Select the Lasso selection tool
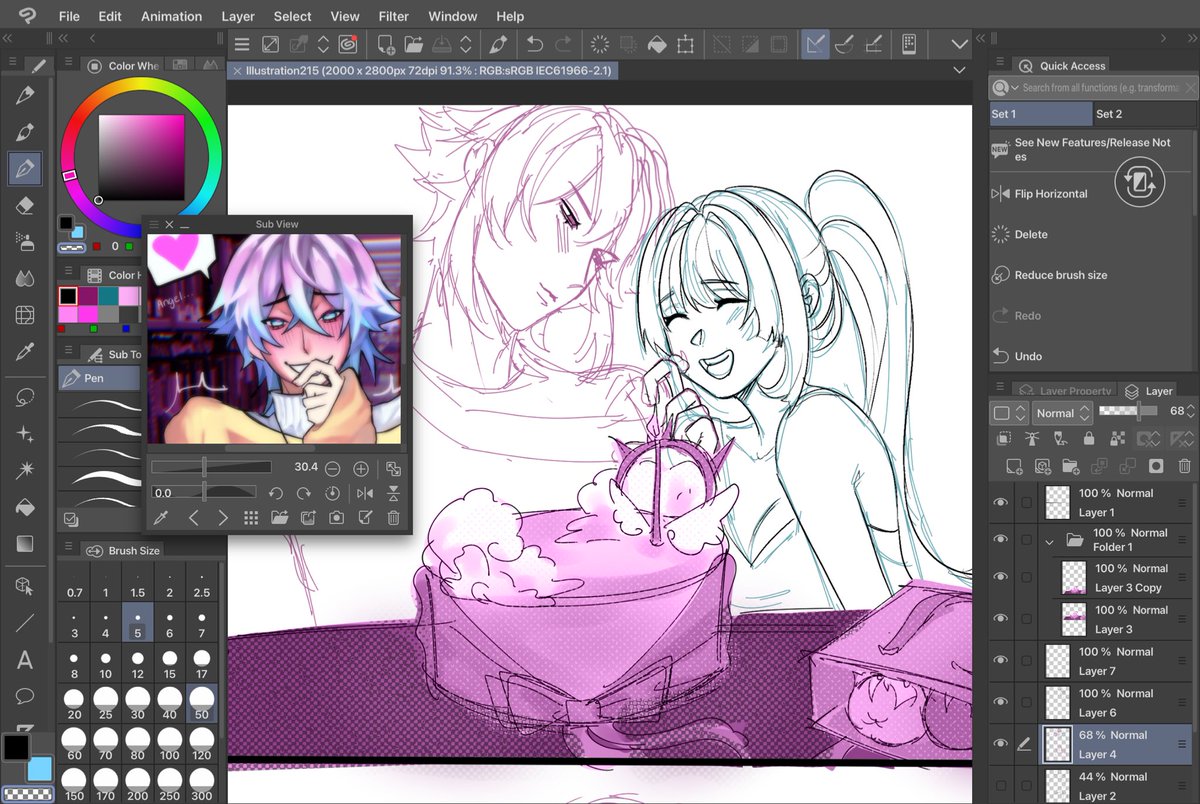This screenshot has height=804, width=1200. (25, 397)
